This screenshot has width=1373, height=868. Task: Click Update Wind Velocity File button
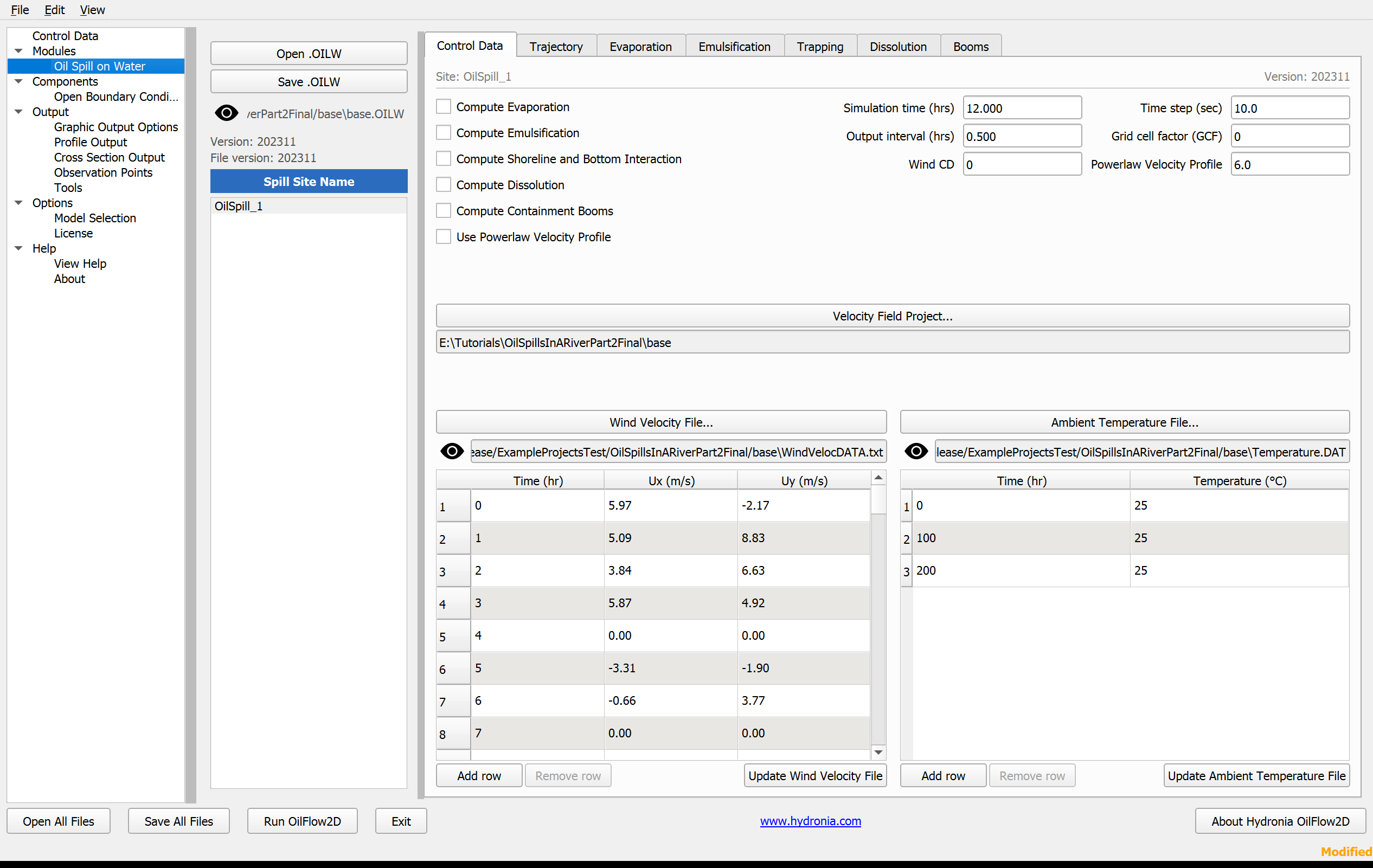point(815,776)
